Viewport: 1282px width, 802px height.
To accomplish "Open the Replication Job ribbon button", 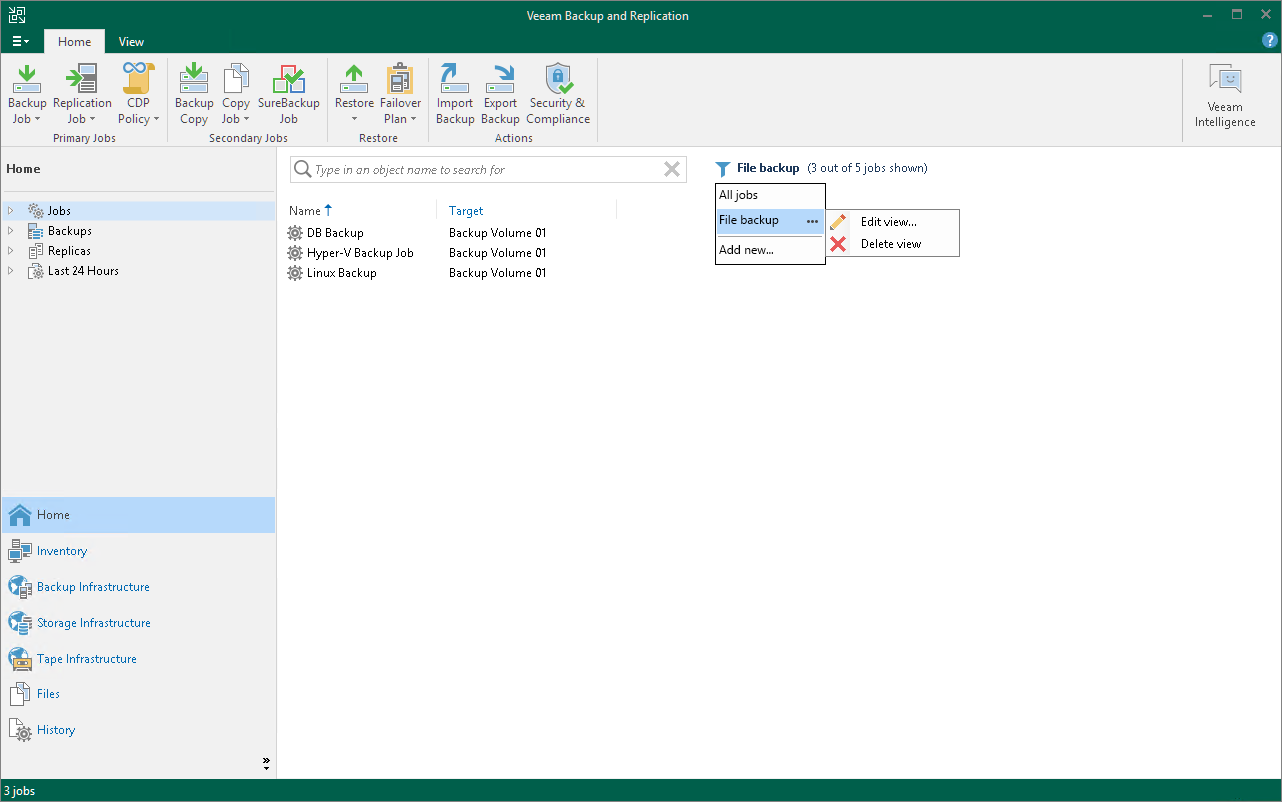I will point(82,94).
